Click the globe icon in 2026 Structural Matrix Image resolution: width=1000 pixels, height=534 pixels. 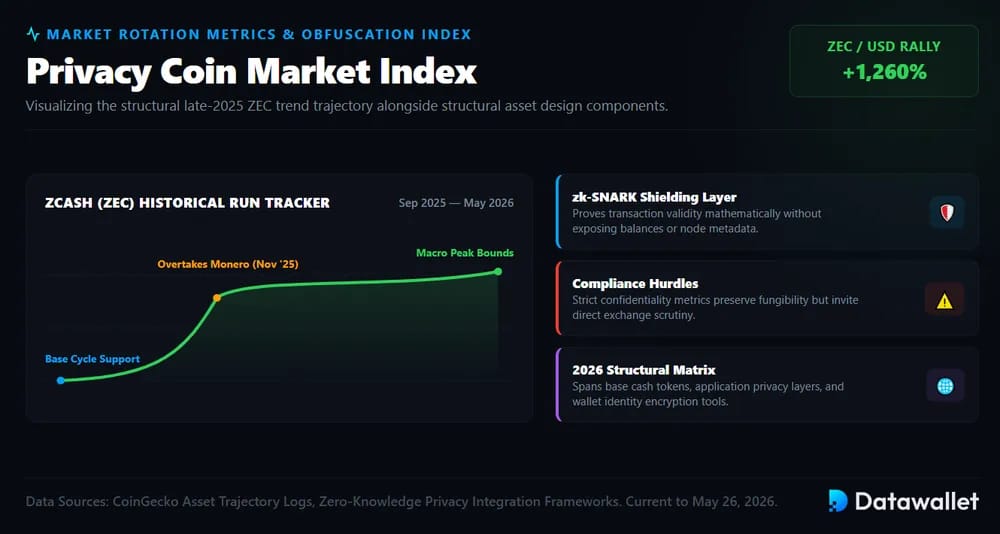click(x=945, y=386)
